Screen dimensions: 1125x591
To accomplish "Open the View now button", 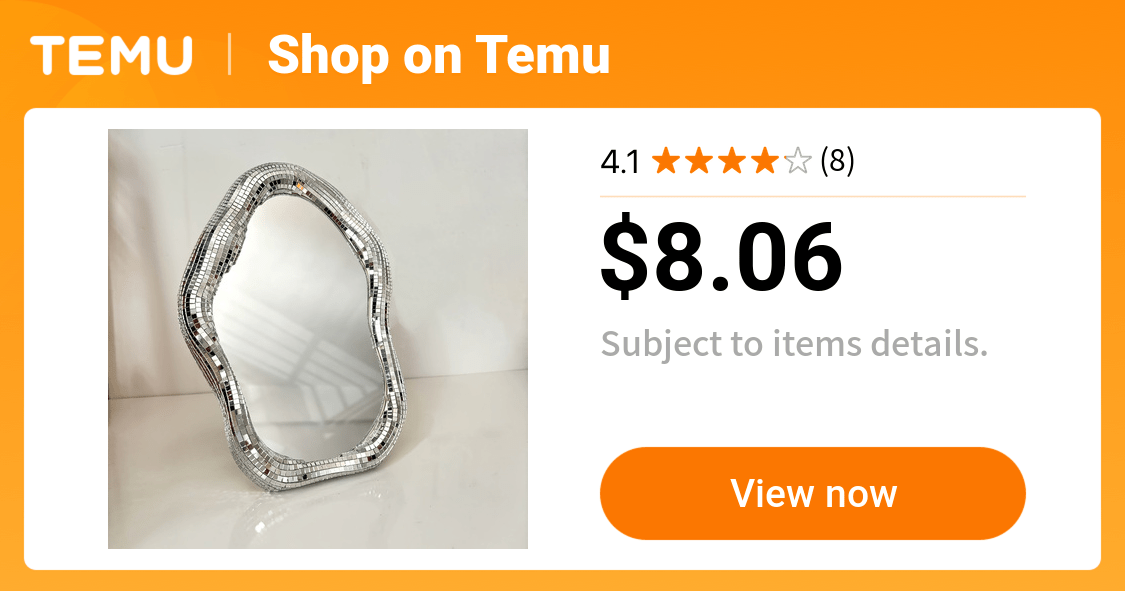I will [813, 493].
